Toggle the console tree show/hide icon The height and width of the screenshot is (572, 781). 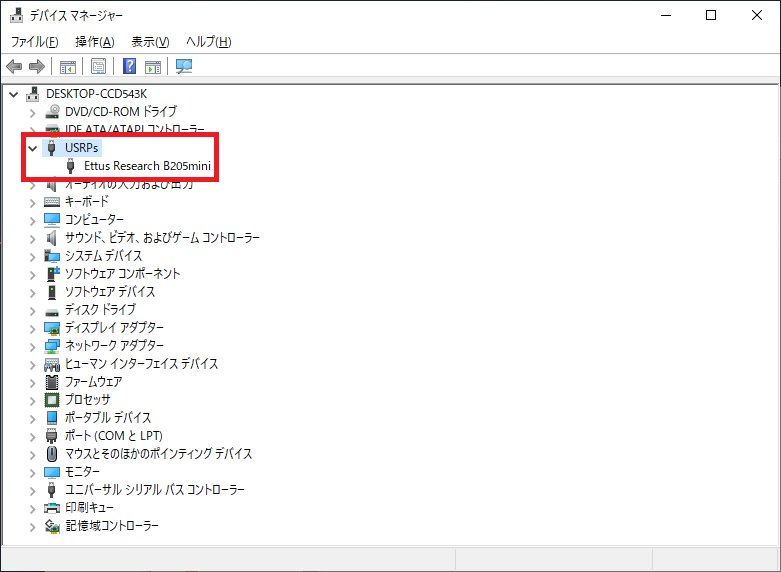(x=68, y=67)
